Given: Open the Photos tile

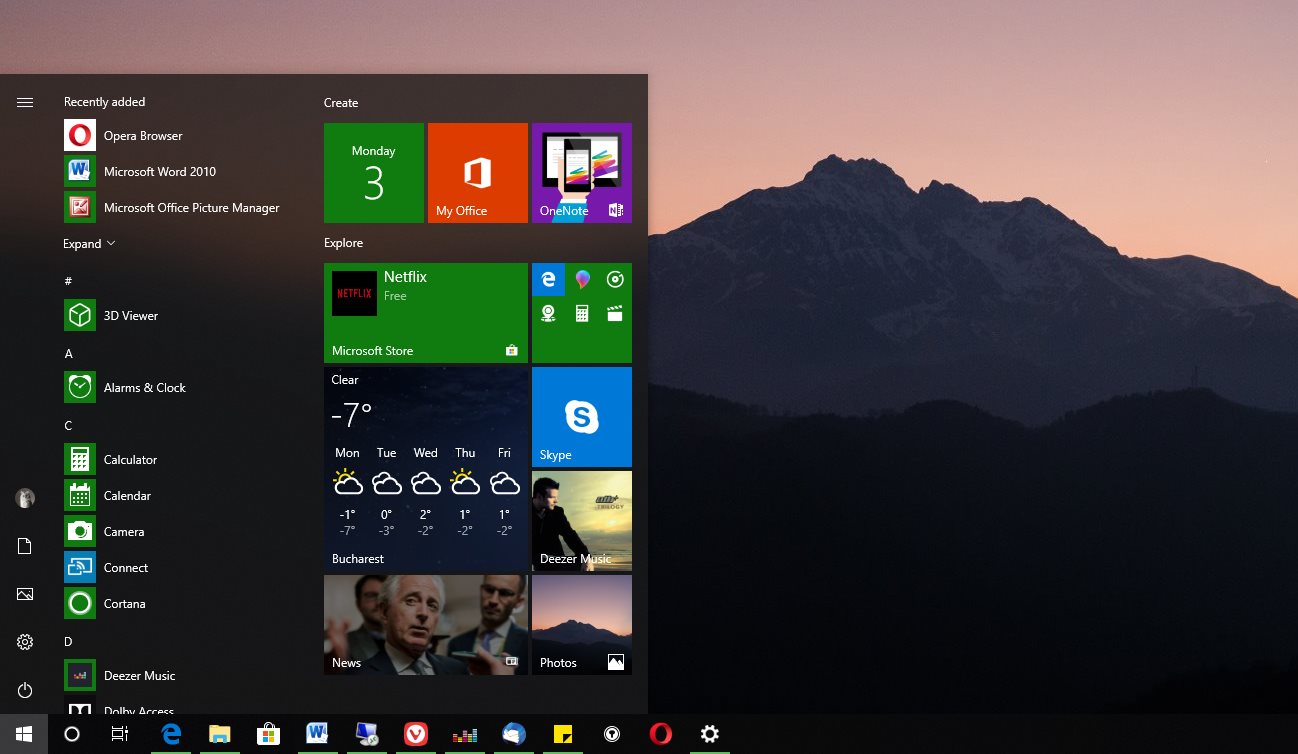Looking at the screenshot, I should (582, 625).
